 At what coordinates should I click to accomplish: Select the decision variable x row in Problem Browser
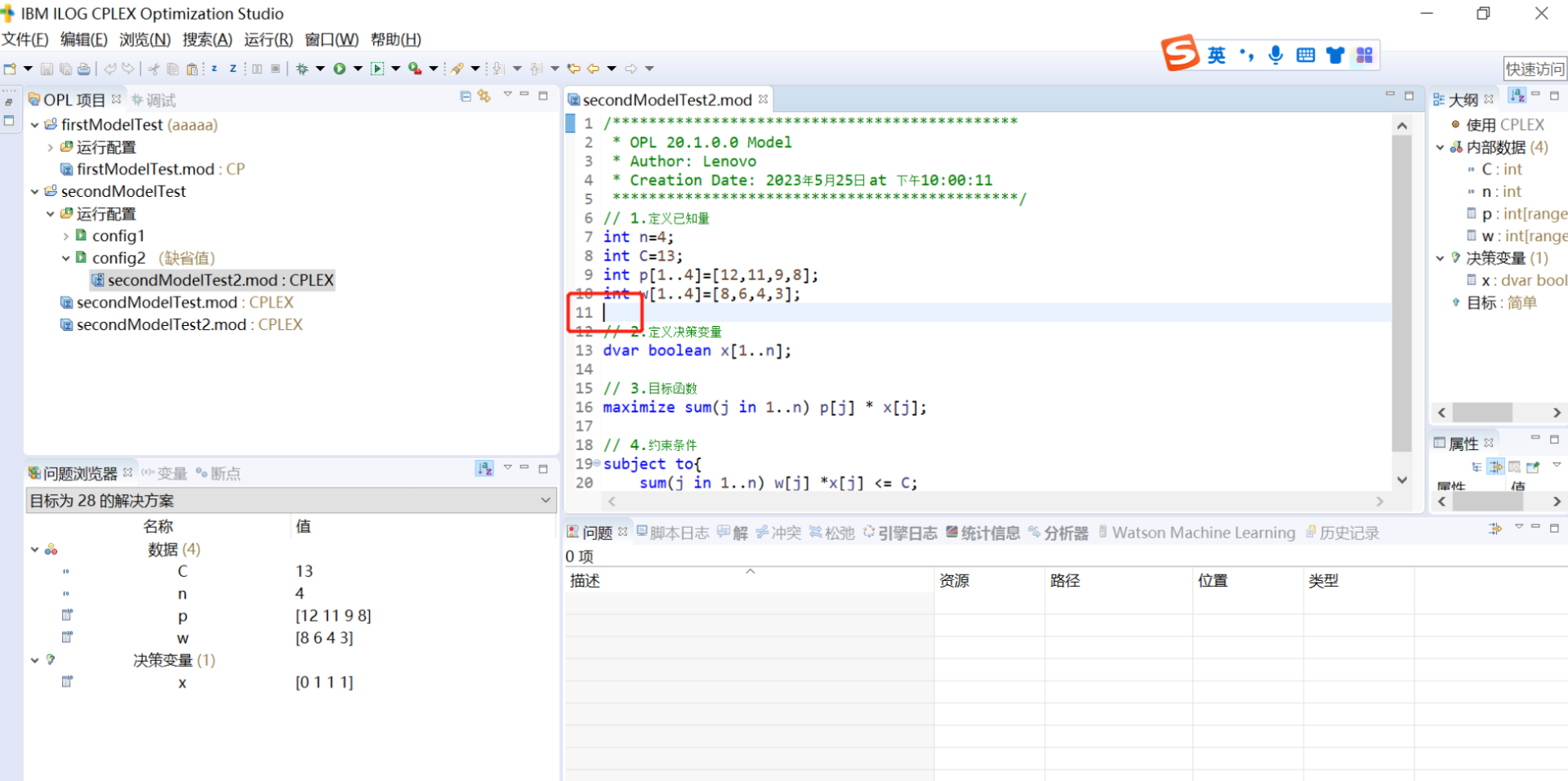pos(291,682)
